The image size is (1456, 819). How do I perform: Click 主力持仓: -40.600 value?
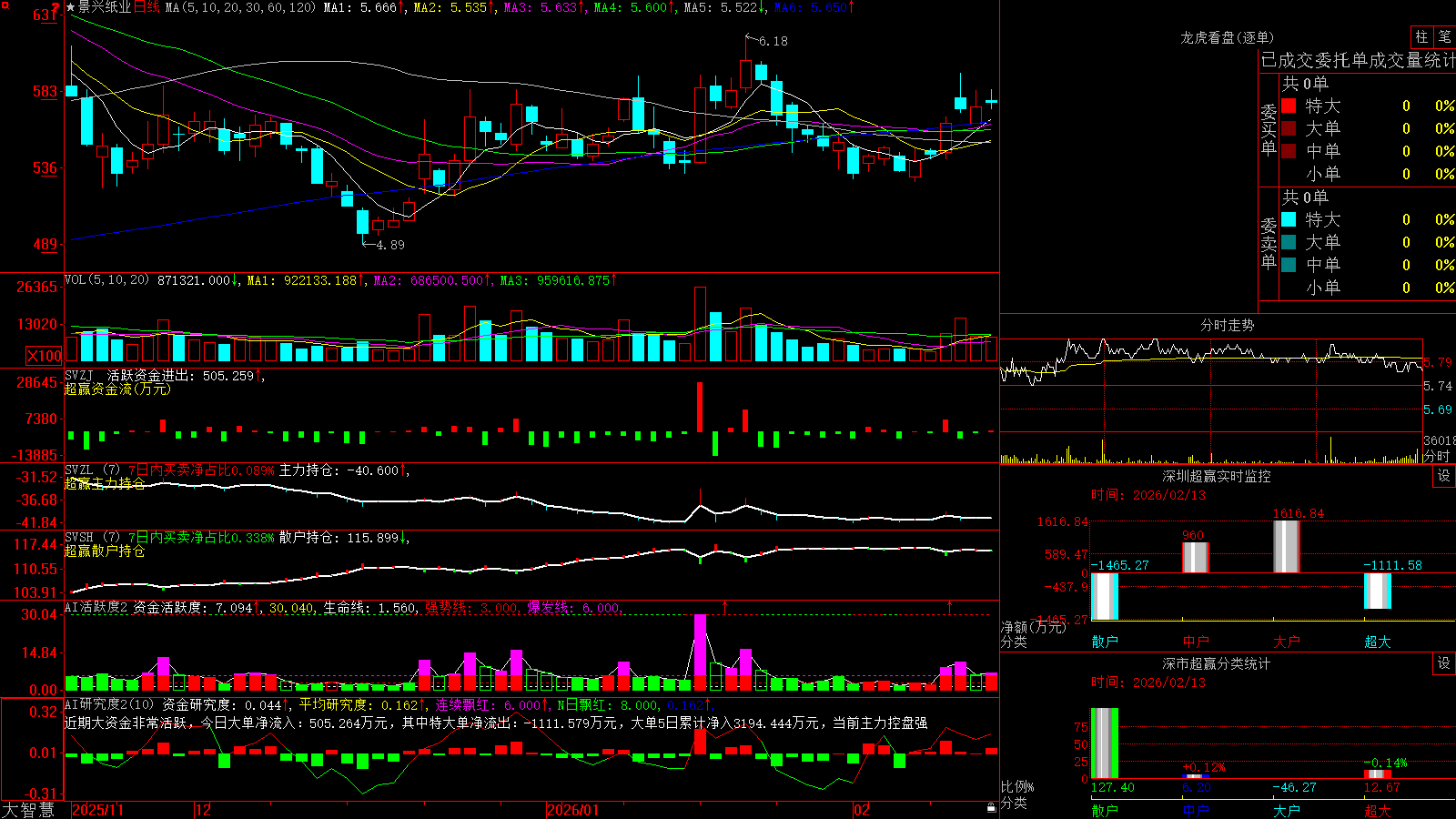tap(343, 470)
